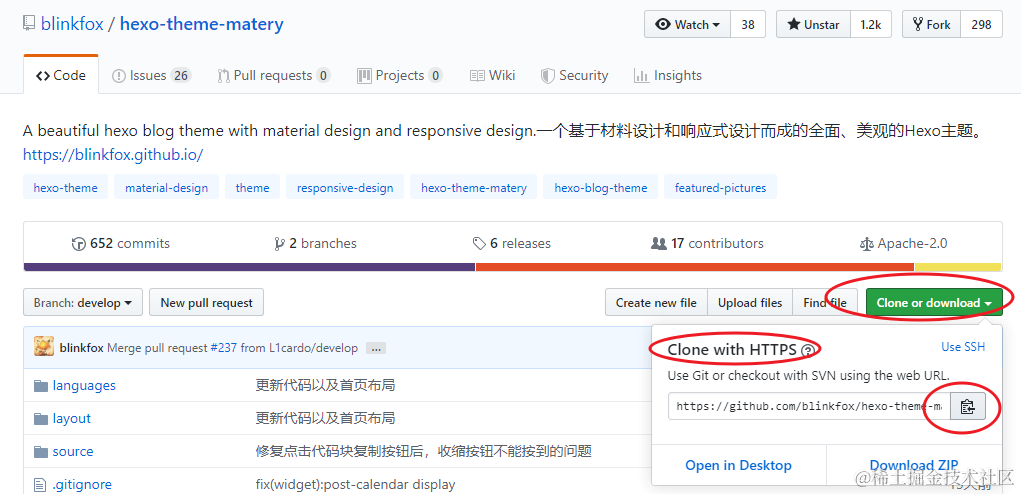
Task: View the 298 forks count
Action: [981, 25]
